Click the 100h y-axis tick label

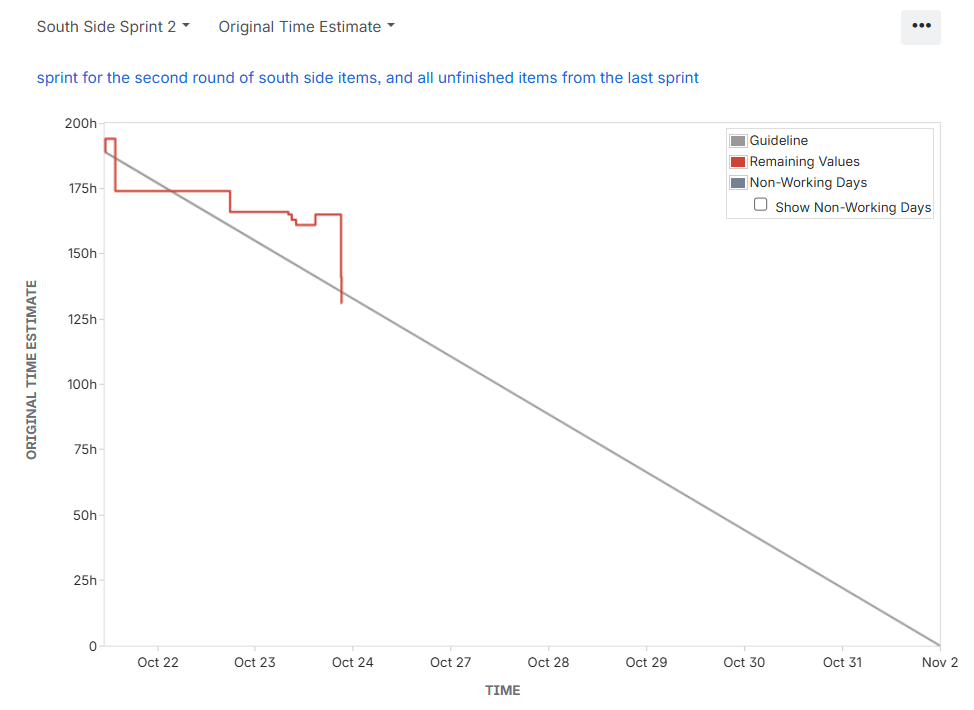[80, 385]
